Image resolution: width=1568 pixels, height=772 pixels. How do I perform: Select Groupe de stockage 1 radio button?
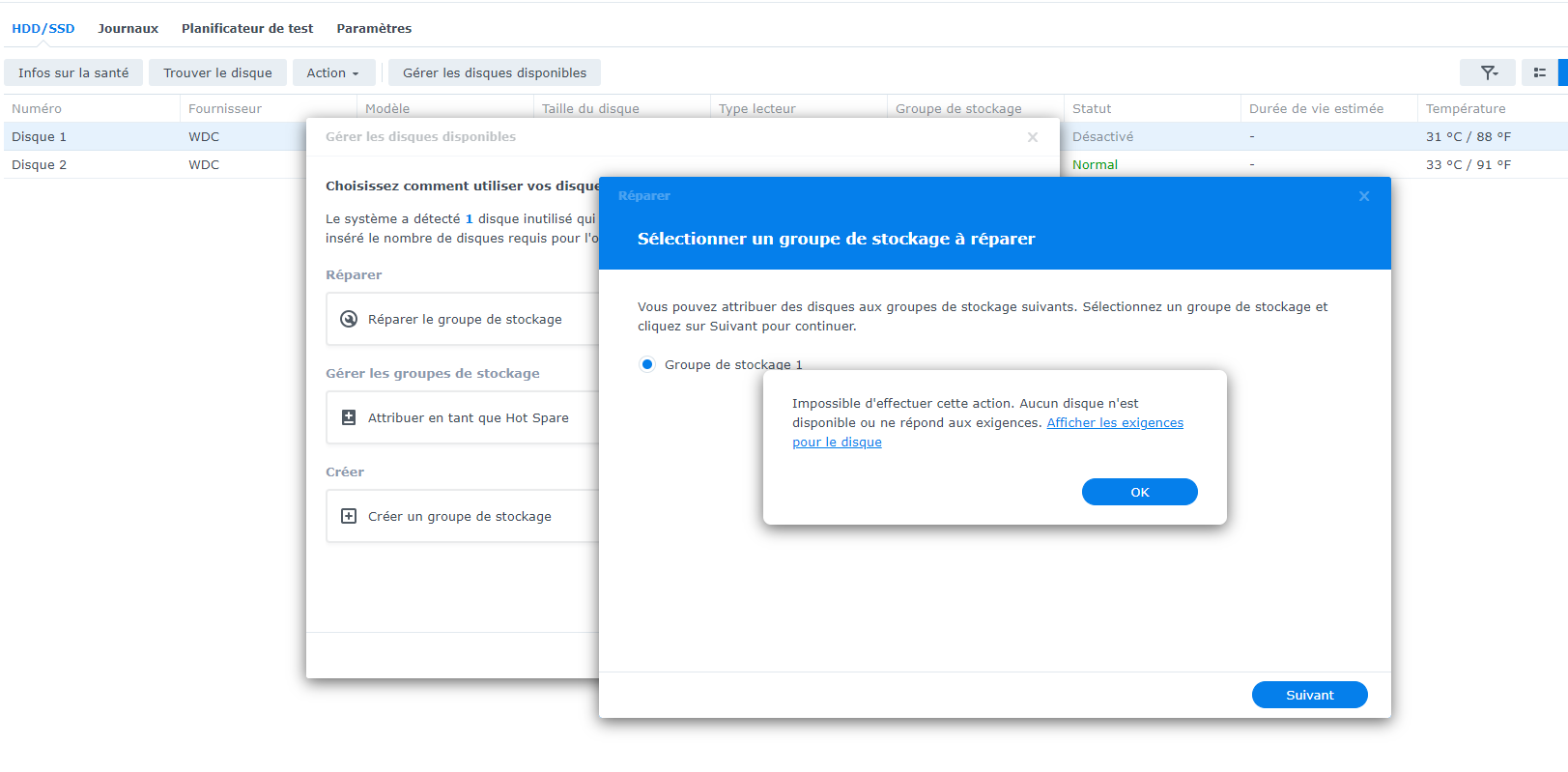647,364
